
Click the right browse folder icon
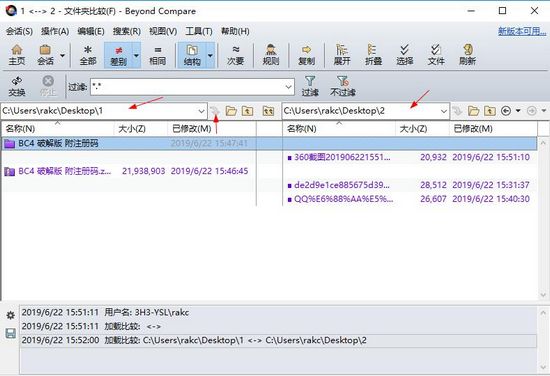coord(473,111)
